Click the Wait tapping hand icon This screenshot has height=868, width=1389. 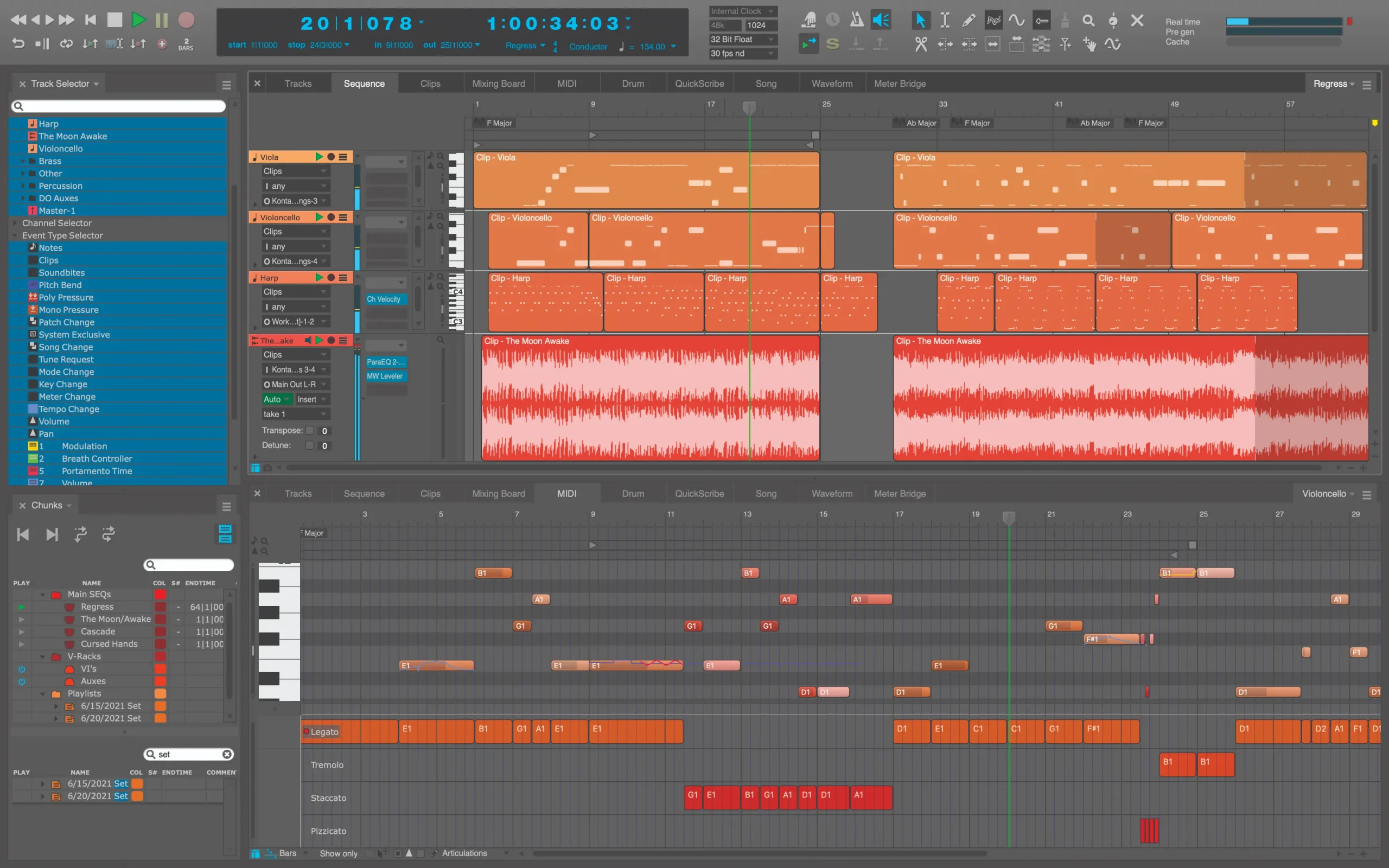click(x=809, y=20)
